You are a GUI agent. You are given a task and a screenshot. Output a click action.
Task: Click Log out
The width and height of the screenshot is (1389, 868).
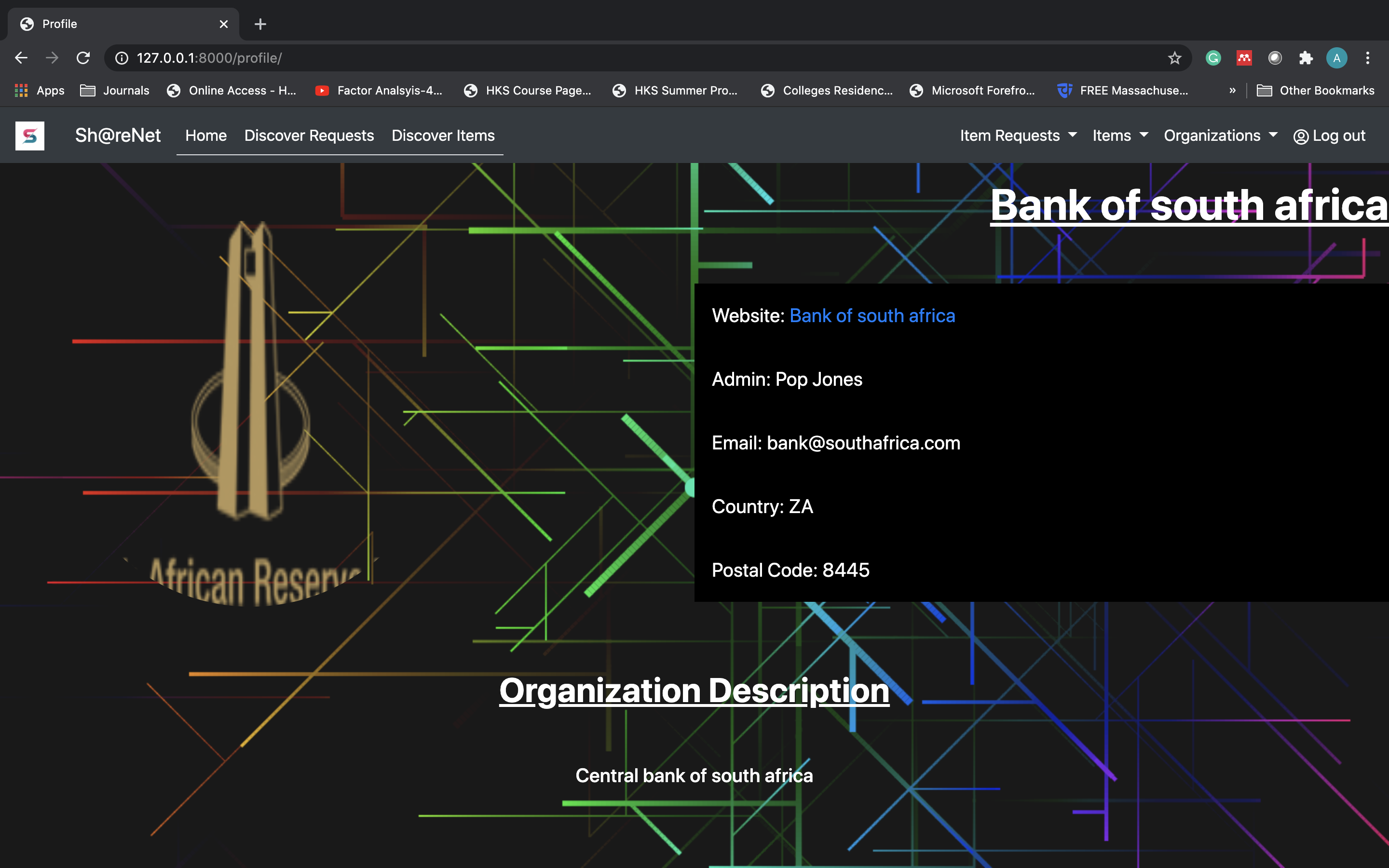point(1329,136)
